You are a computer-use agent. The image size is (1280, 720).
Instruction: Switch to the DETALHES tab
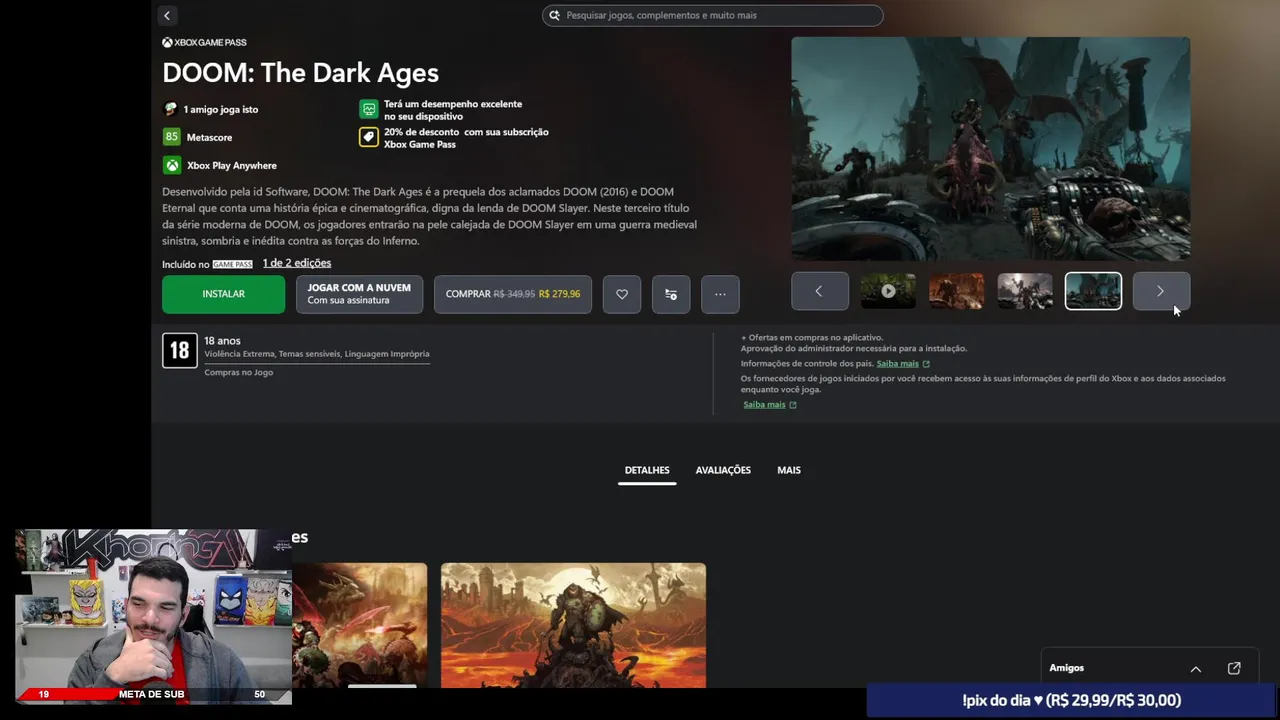tap(647, 470)
